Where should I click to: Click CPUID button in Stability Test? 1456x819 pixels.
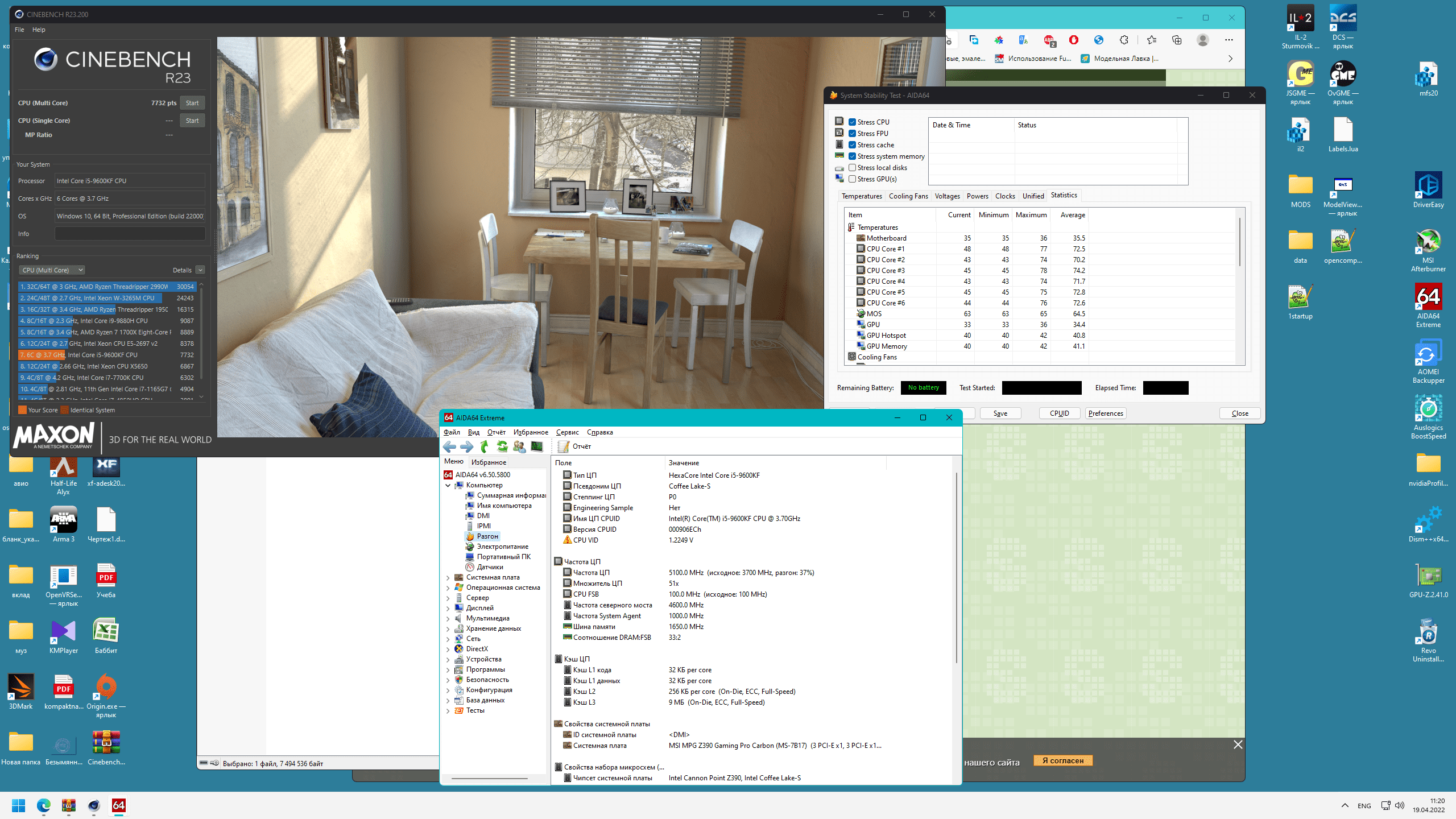click(1059, 413)
